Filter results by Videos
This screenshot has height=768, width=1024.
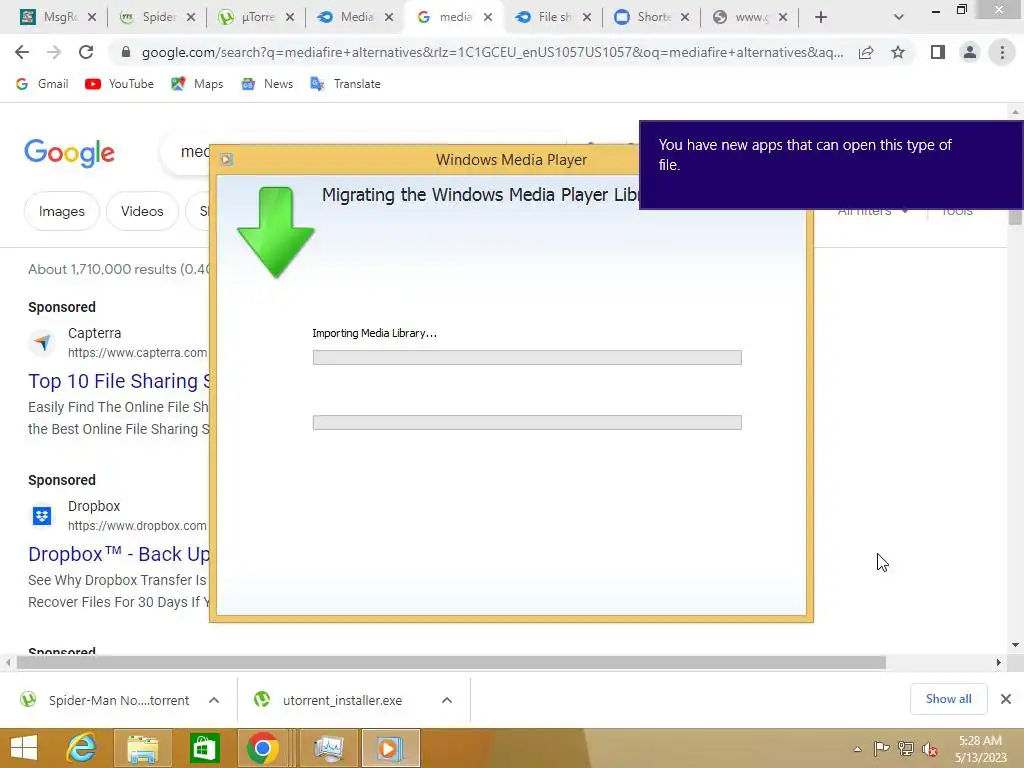[x=142, y=211]
